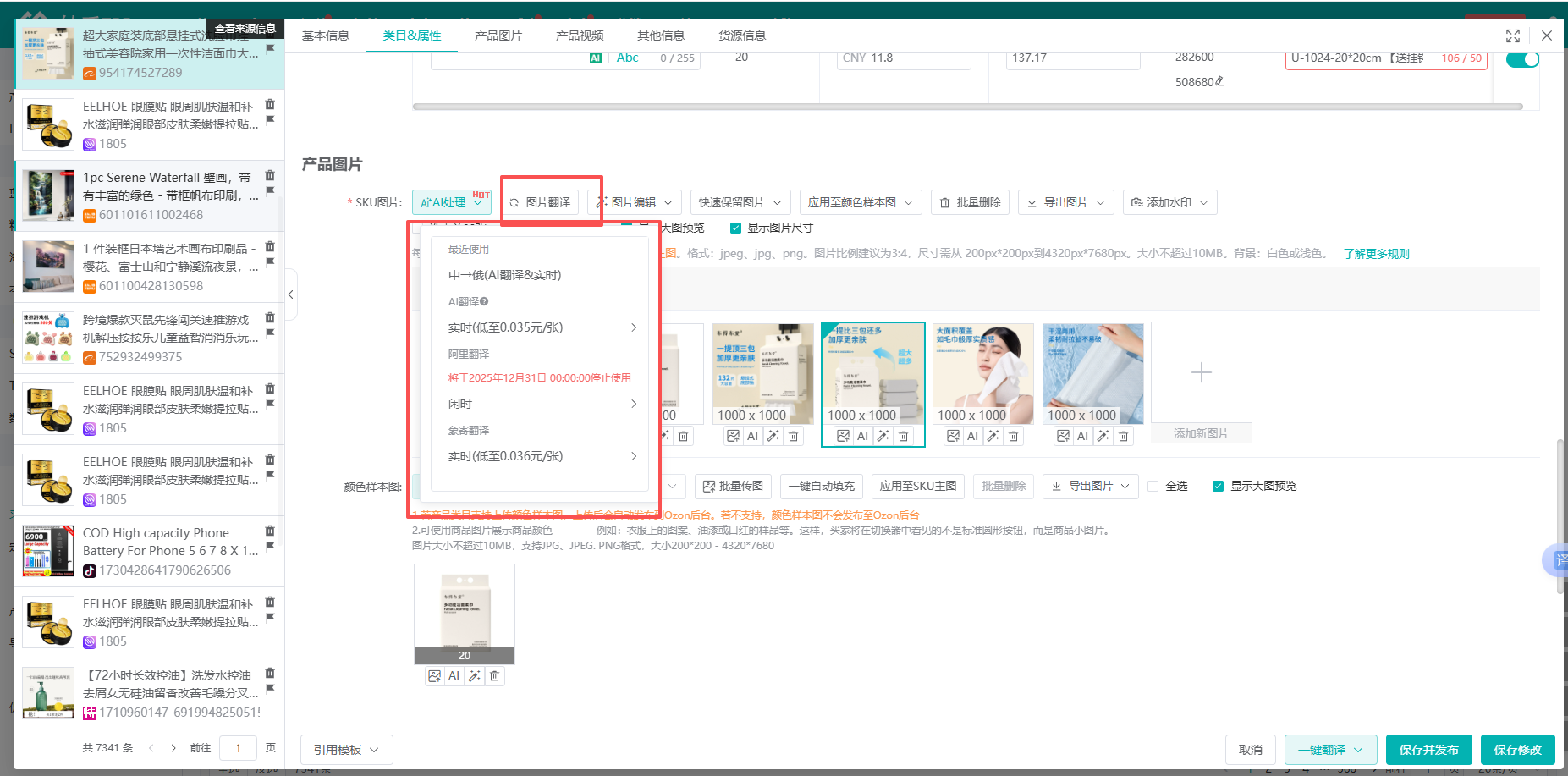Click the pencil edit icon near 508680

pos(1219,82)
